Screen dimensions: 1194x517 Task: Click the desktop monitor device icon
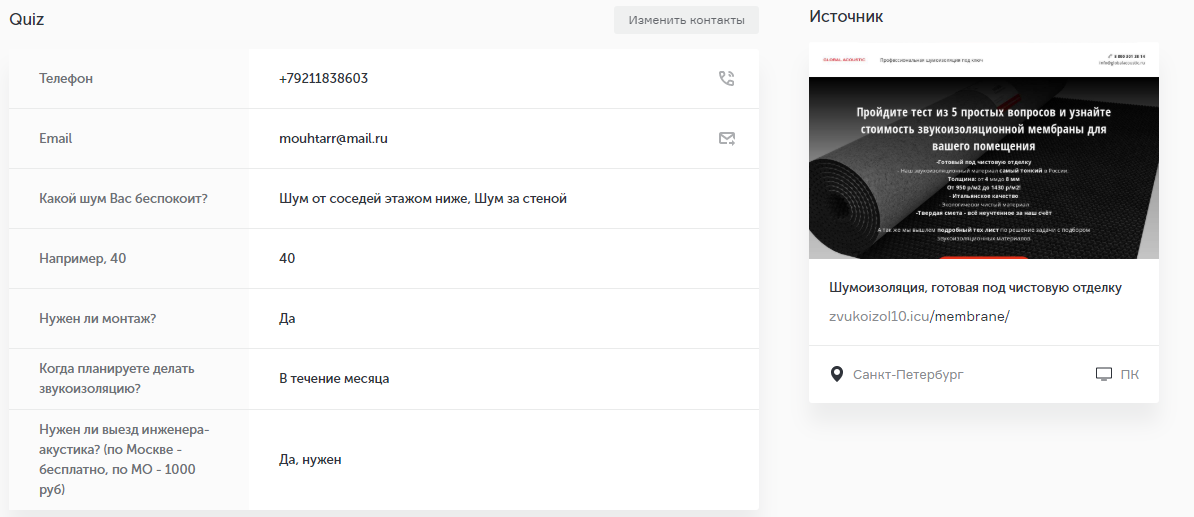(1104, 374)
